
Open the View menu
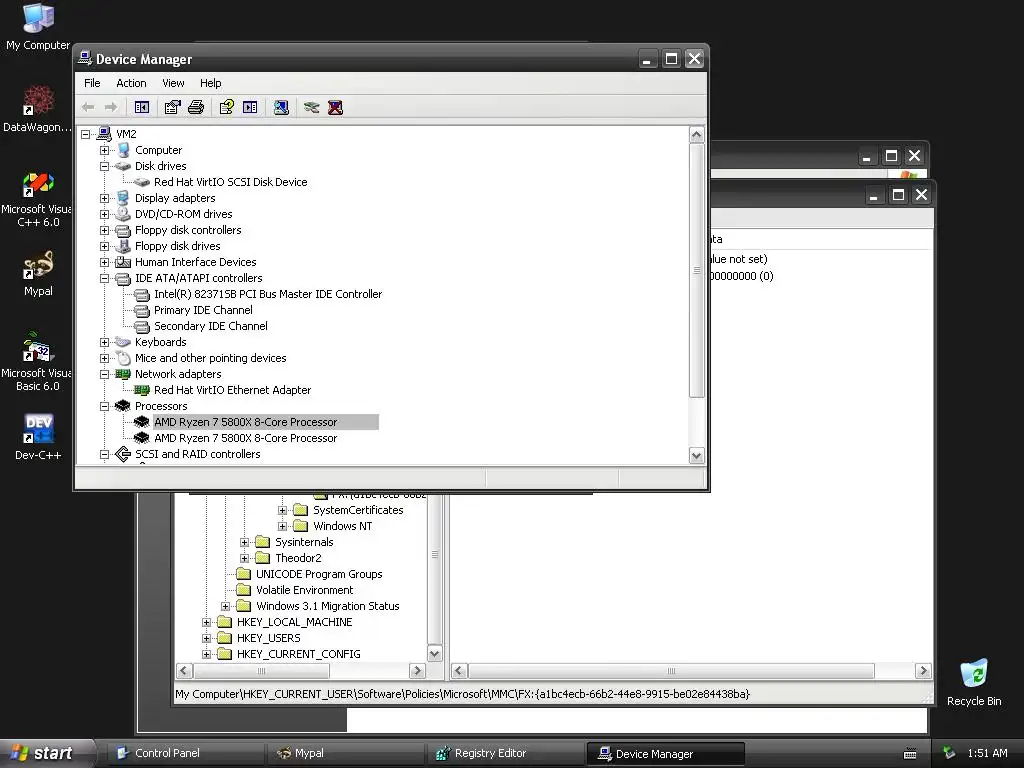point(173,83)
